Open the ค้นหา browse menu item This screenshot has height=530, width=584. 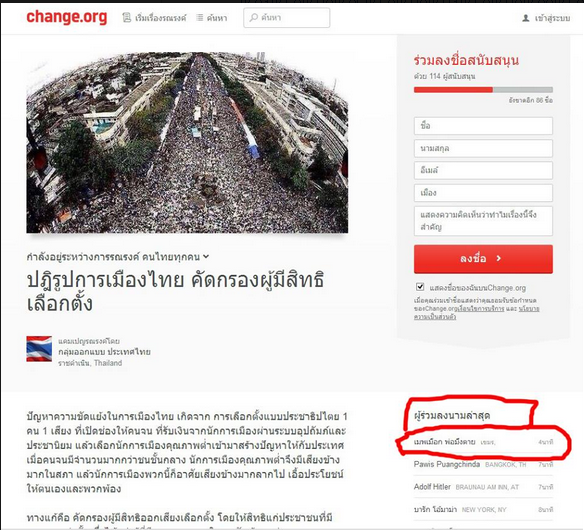click(x=217, y=18)
